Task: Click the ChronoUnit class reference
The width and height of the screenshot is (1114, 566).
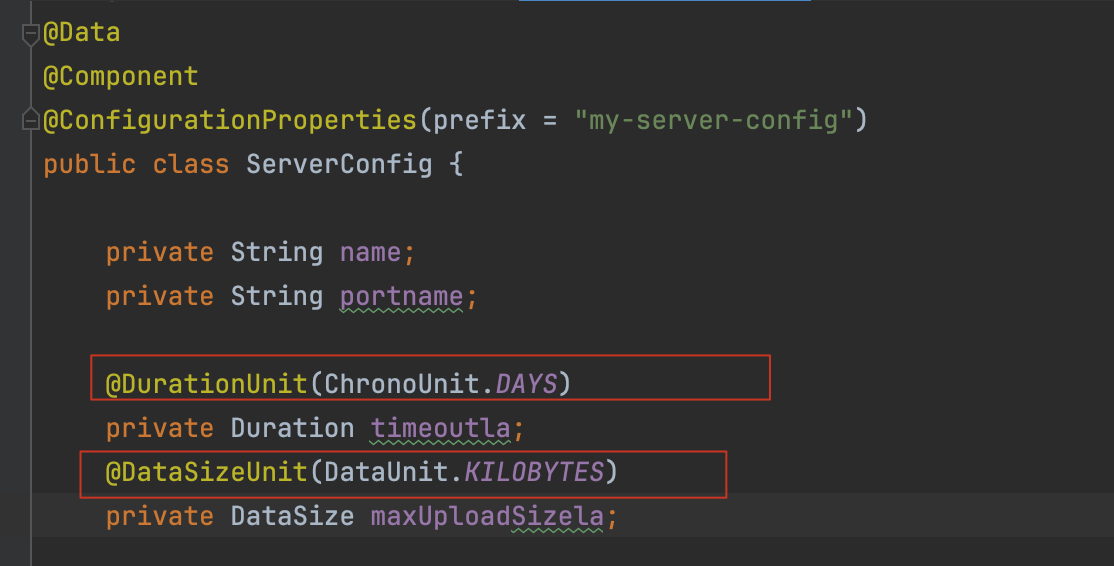Action: coord(401,384)
